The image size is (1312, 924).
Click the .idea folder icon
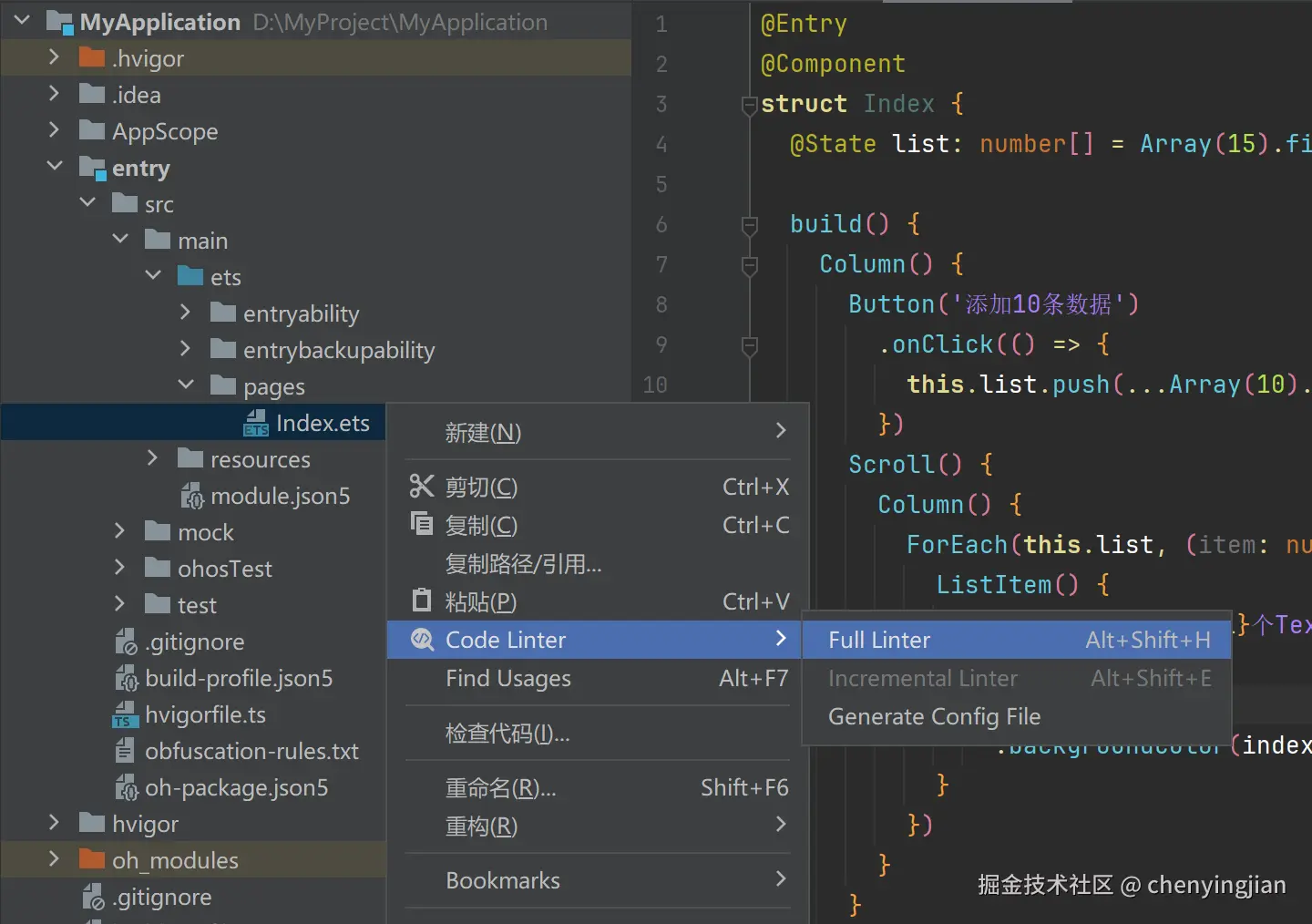click(92, 95)
